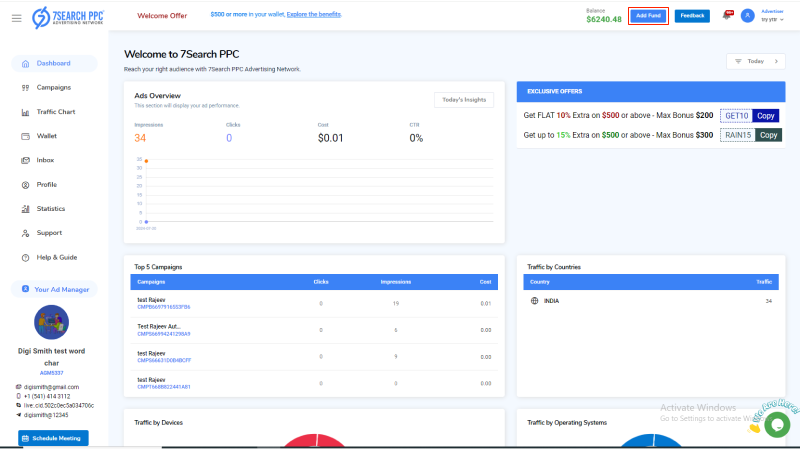Click the Statistics icon

pyautogui.click(x=26, y=209)
